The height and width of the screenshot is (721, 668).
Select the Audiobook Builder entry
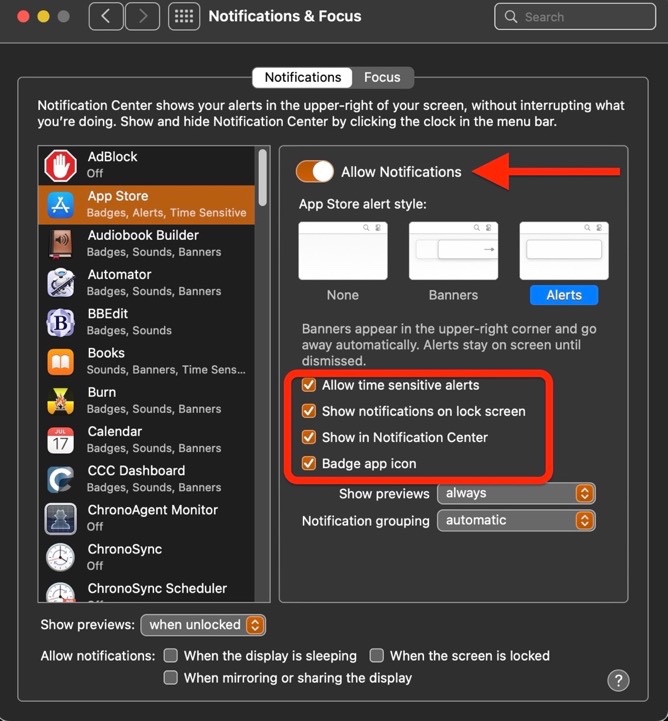tap(147, 244)
